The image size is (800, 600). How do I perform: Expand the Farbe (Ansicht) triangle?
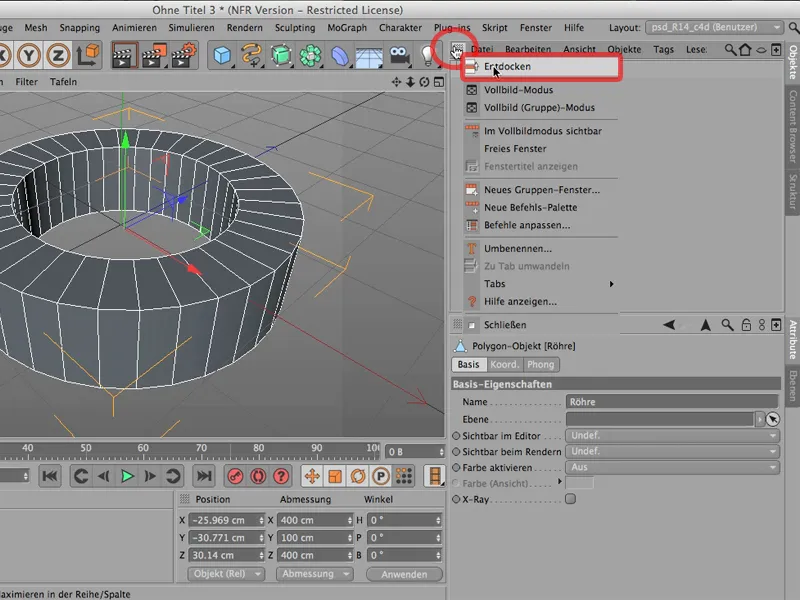pos(560,481)
